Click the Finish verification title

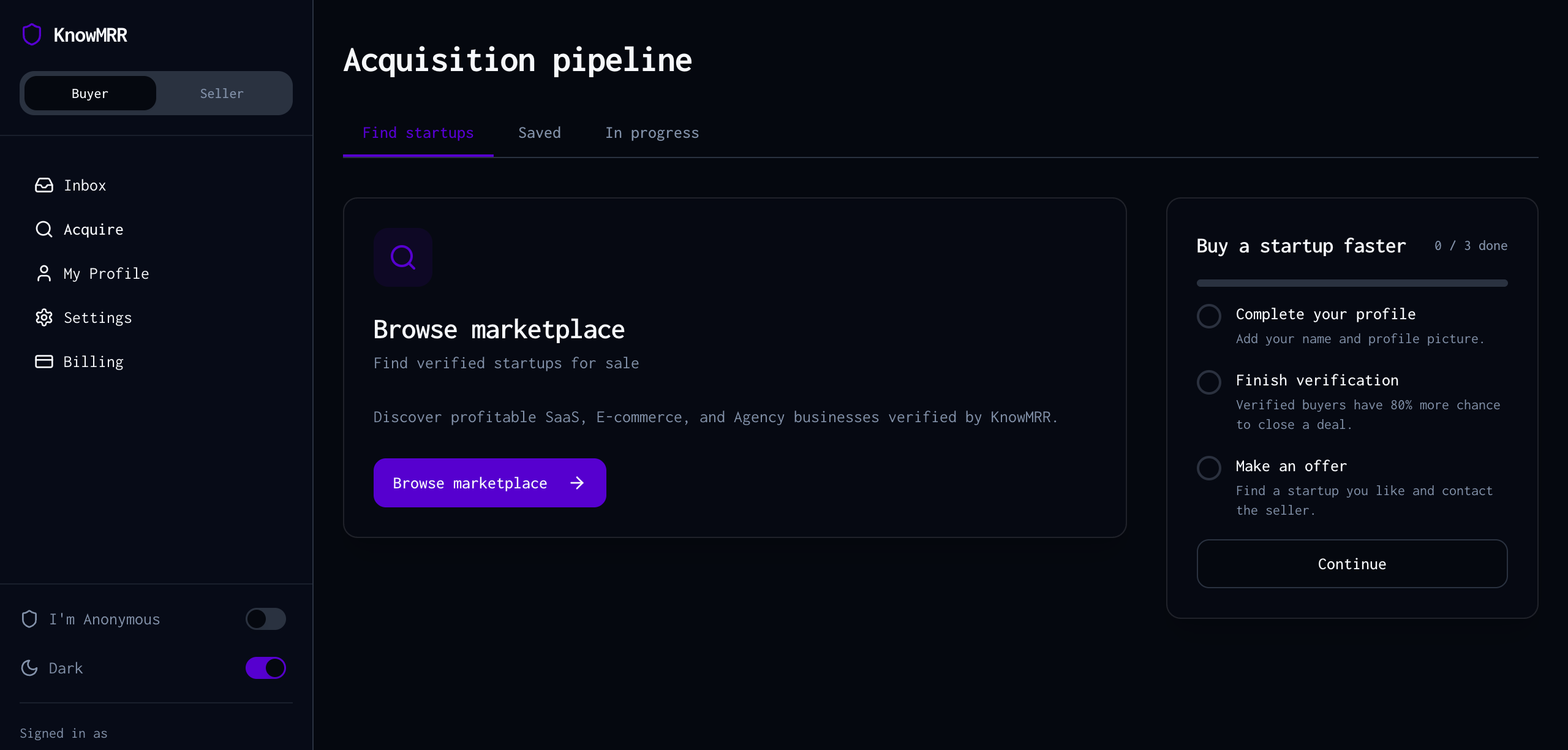1317,381
